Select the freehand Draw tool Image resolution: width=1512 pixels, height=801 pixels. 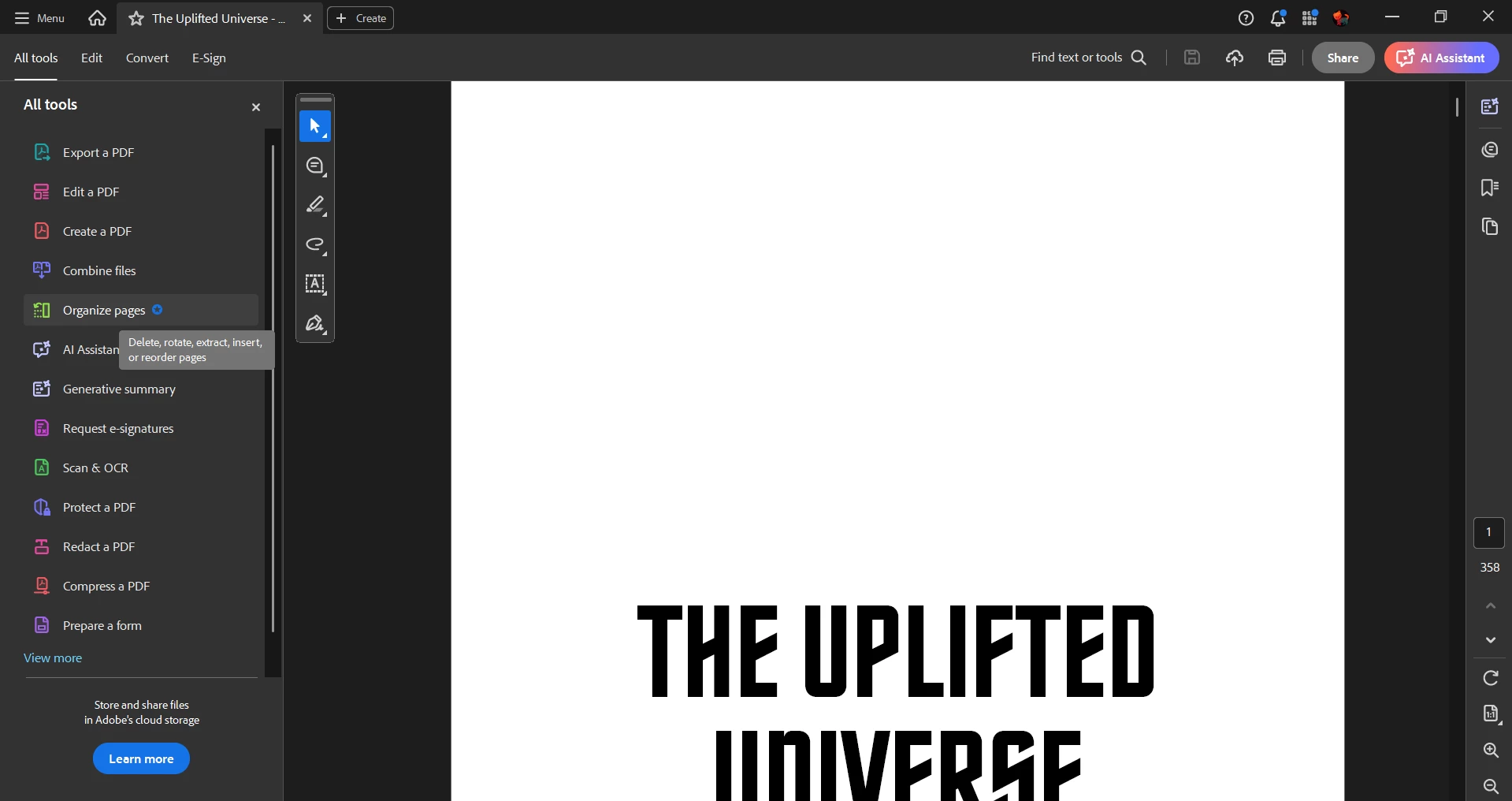point(315,244)
